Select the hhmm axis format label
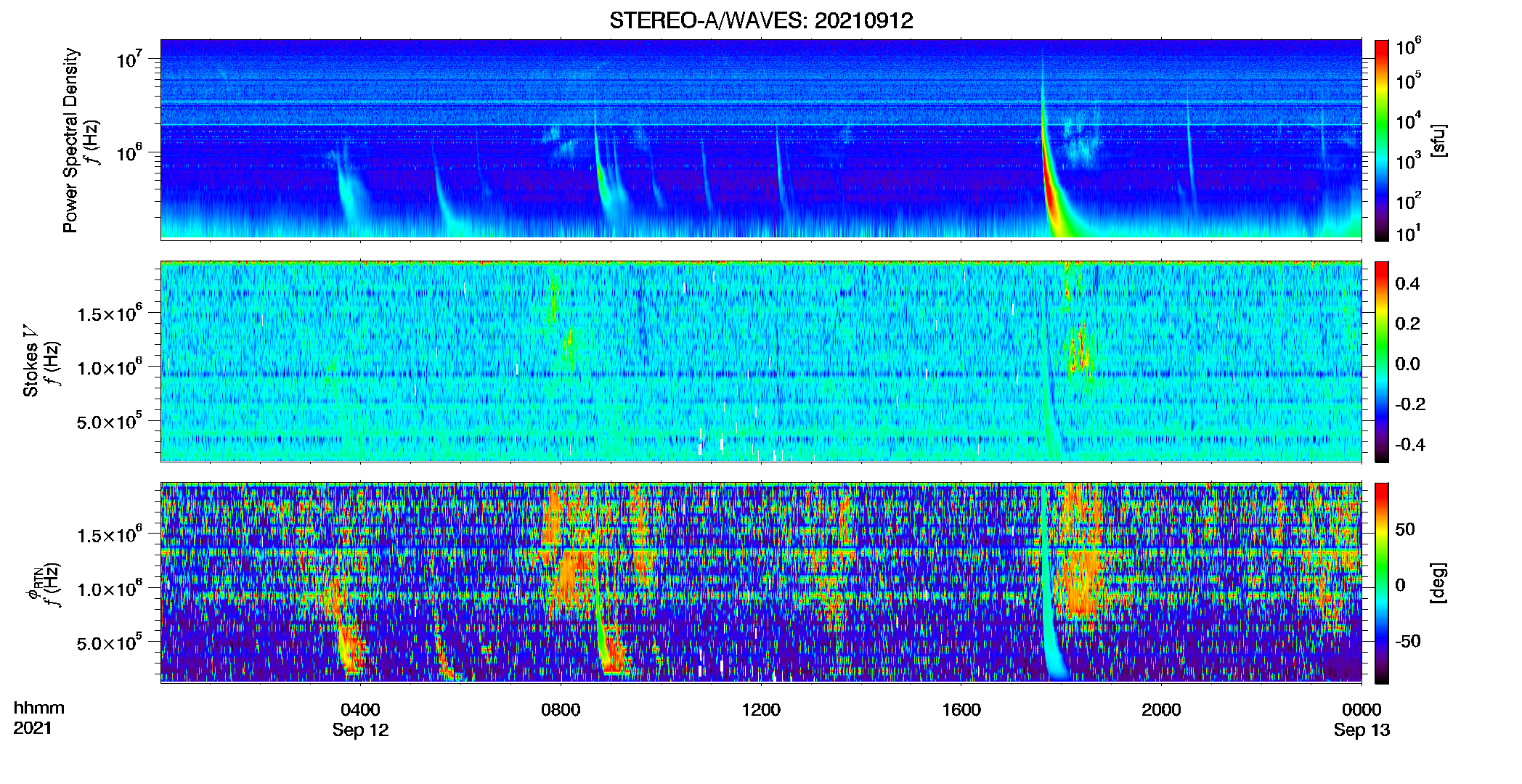1522x784 pixels. point(39,709)
